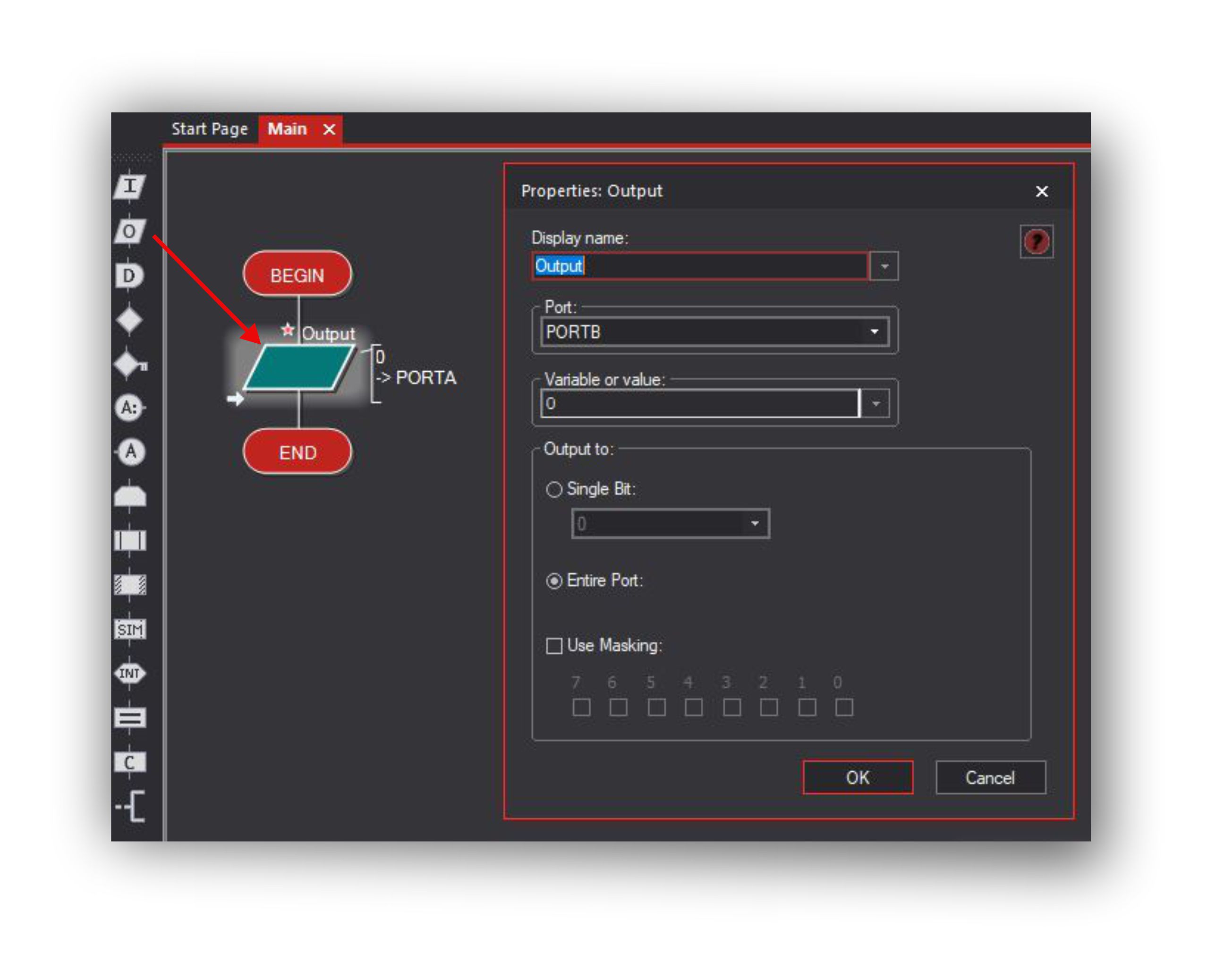Tick masking bit 4 checkbox
Screen dimensions: 1215x980
pos(694,707)
